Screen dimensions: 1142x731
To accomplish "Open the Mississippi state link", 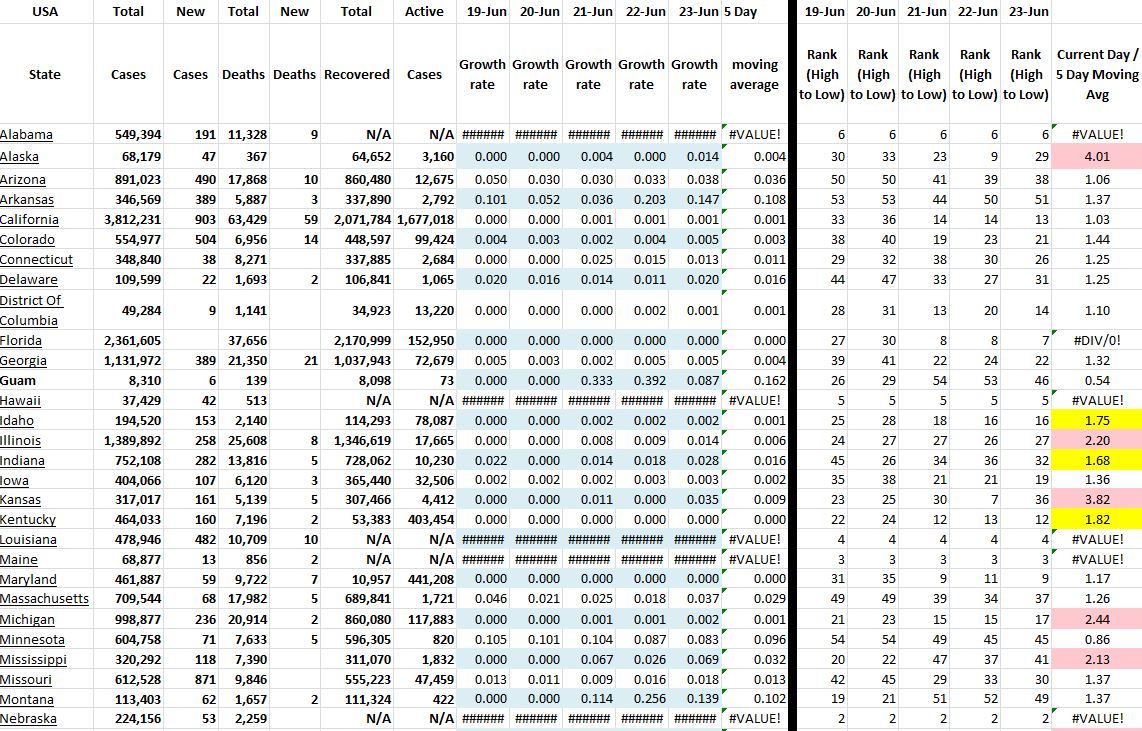I will [x=33, y=660].
